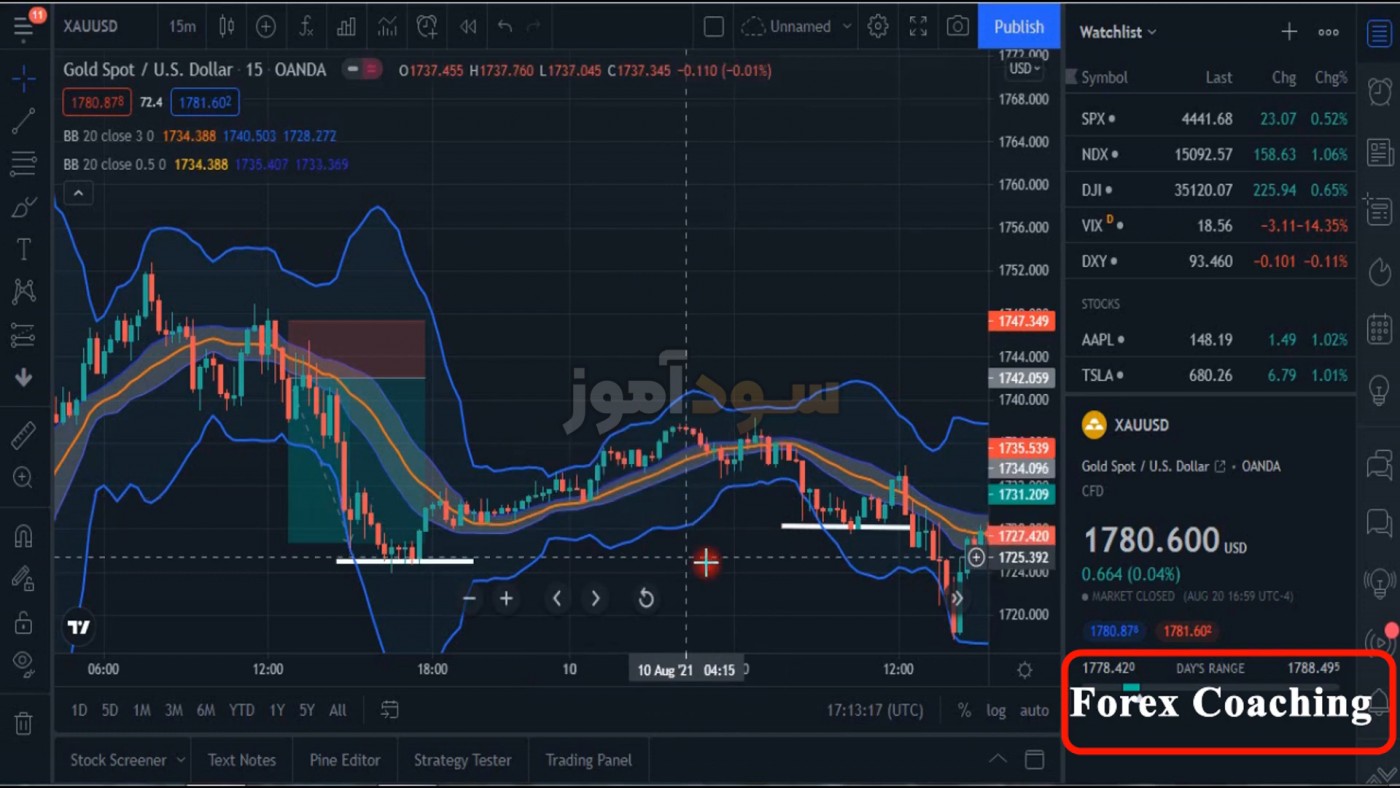Open the Fibonacci and Gann tools
Screen dimensions: 1400x788
coord(23,163)
